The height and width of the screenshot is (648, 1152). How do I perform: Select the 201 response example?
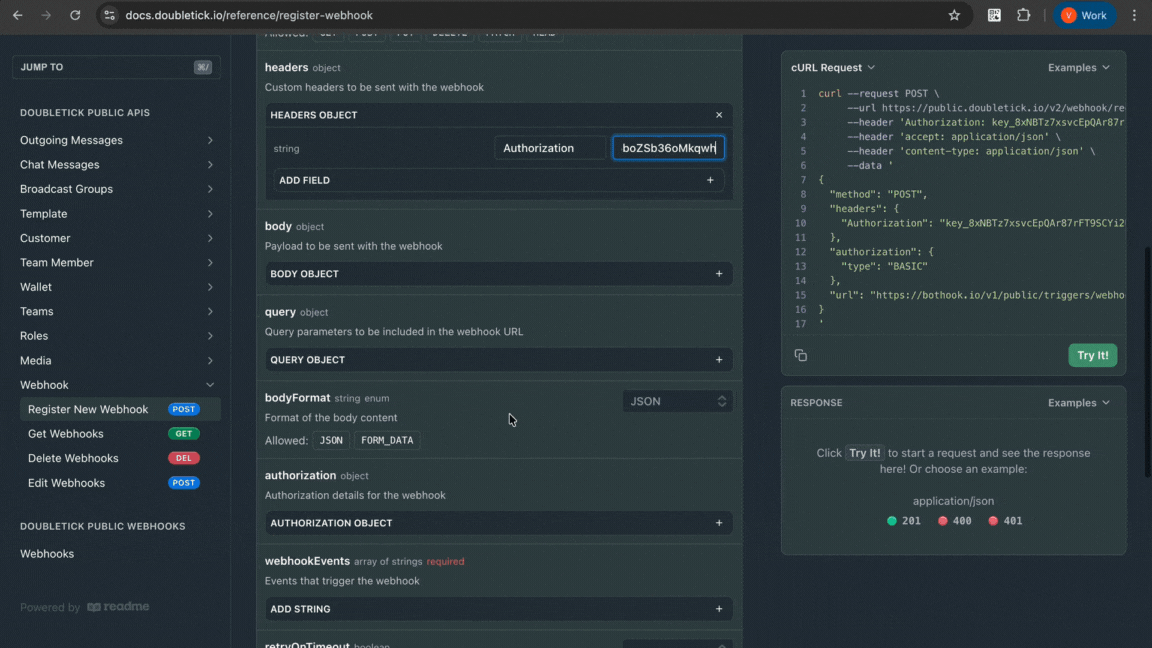tap(904, 521)
